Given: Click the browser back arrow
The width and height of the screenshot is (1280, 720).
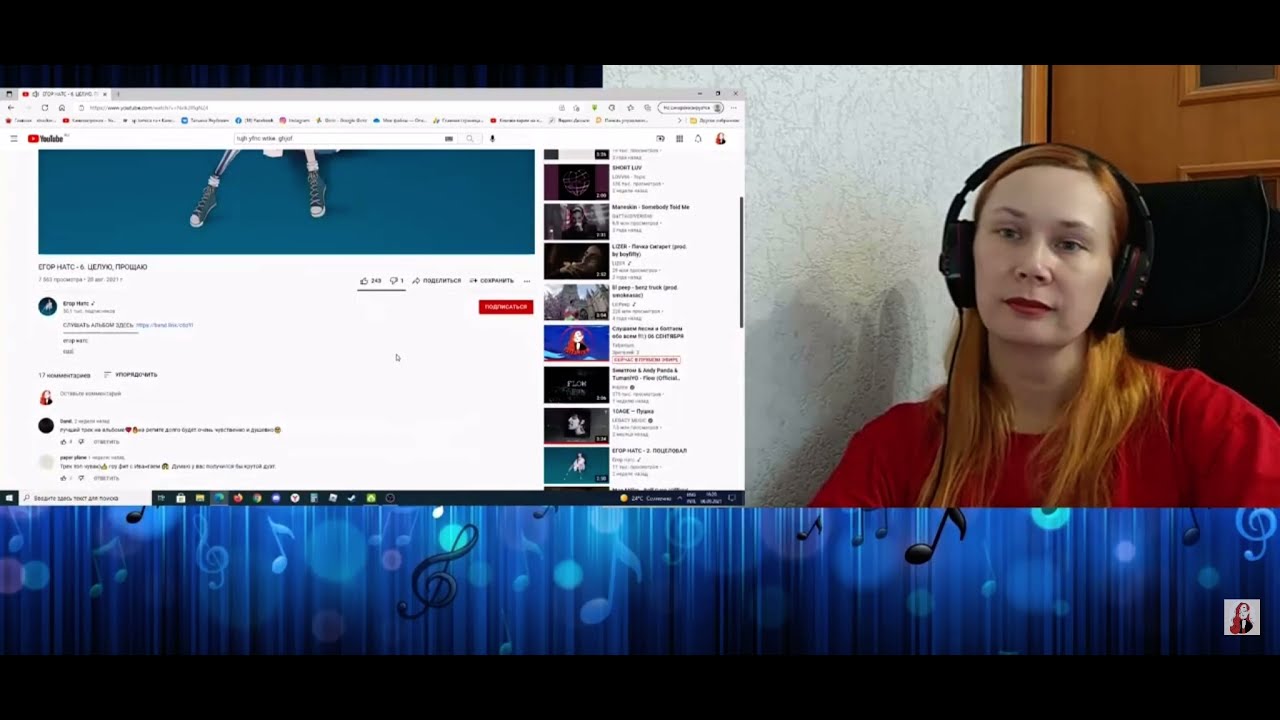Looking at the screenshot, I should pos(11,107).
